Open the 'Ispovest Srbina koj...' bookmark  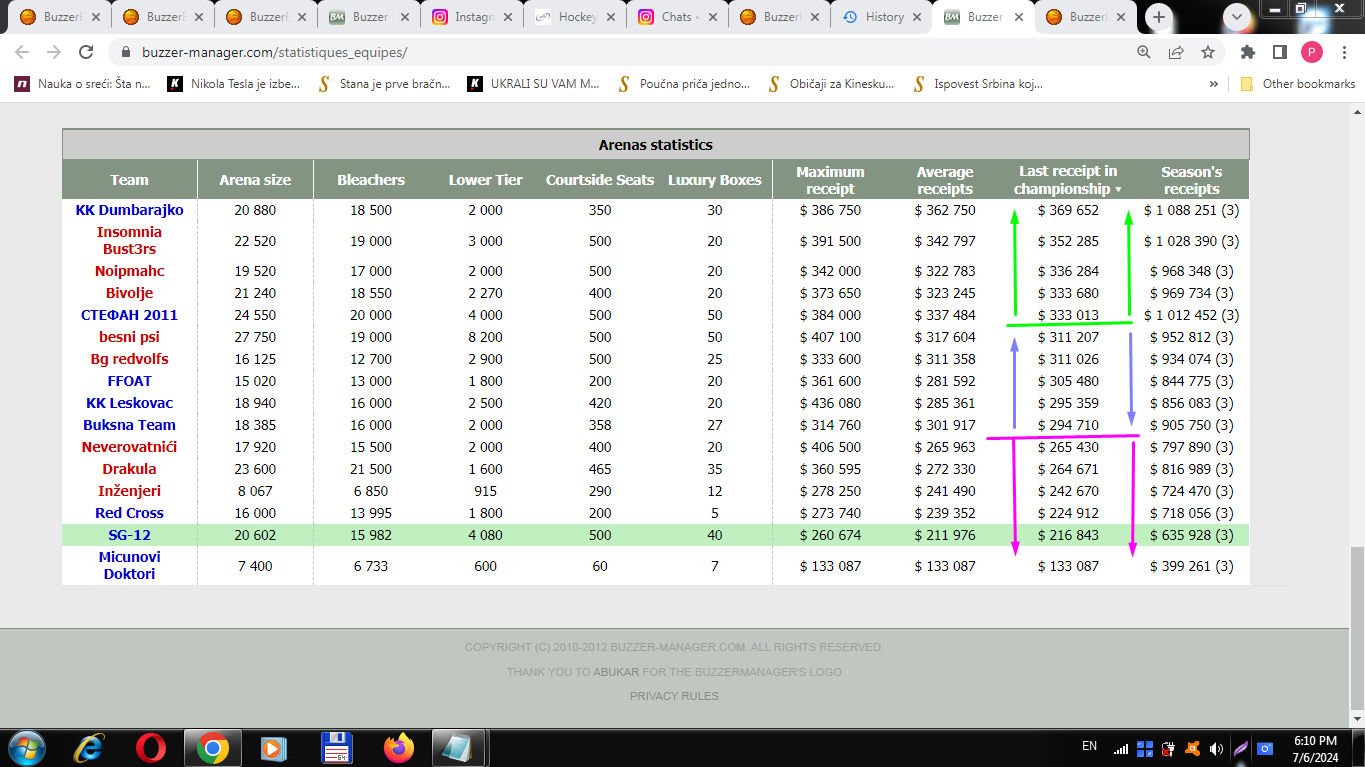click(977, 84)
